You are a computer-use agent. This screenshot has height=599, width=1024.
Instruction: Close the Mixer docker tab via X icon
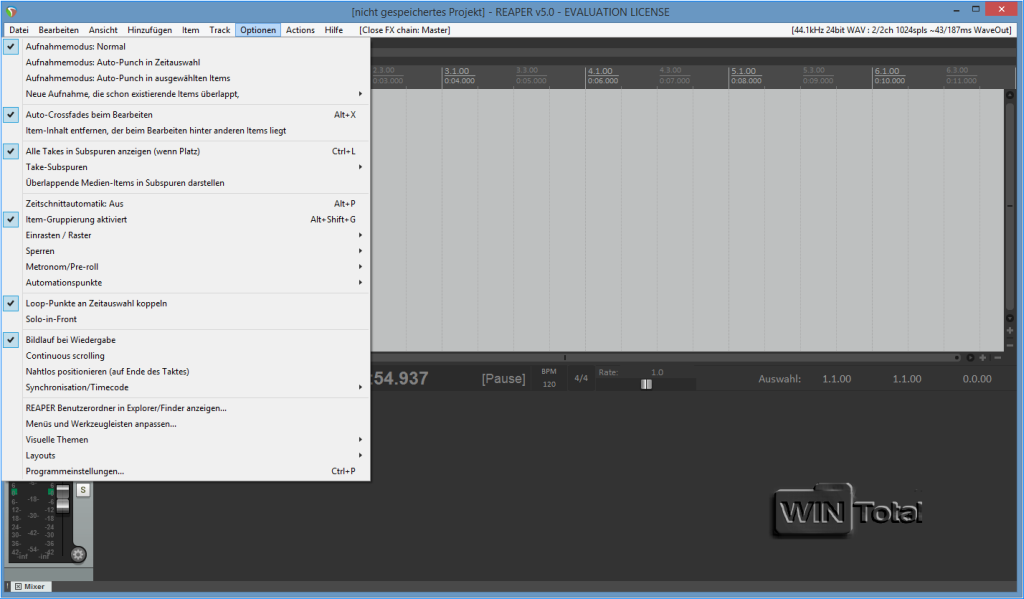tap(18, 587)
